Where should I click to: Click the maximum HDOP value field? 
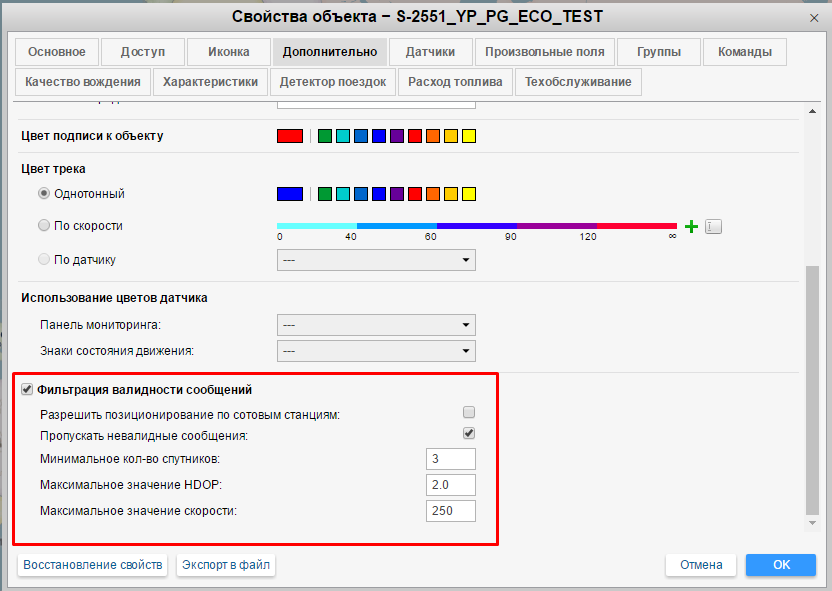coord(449,485)
